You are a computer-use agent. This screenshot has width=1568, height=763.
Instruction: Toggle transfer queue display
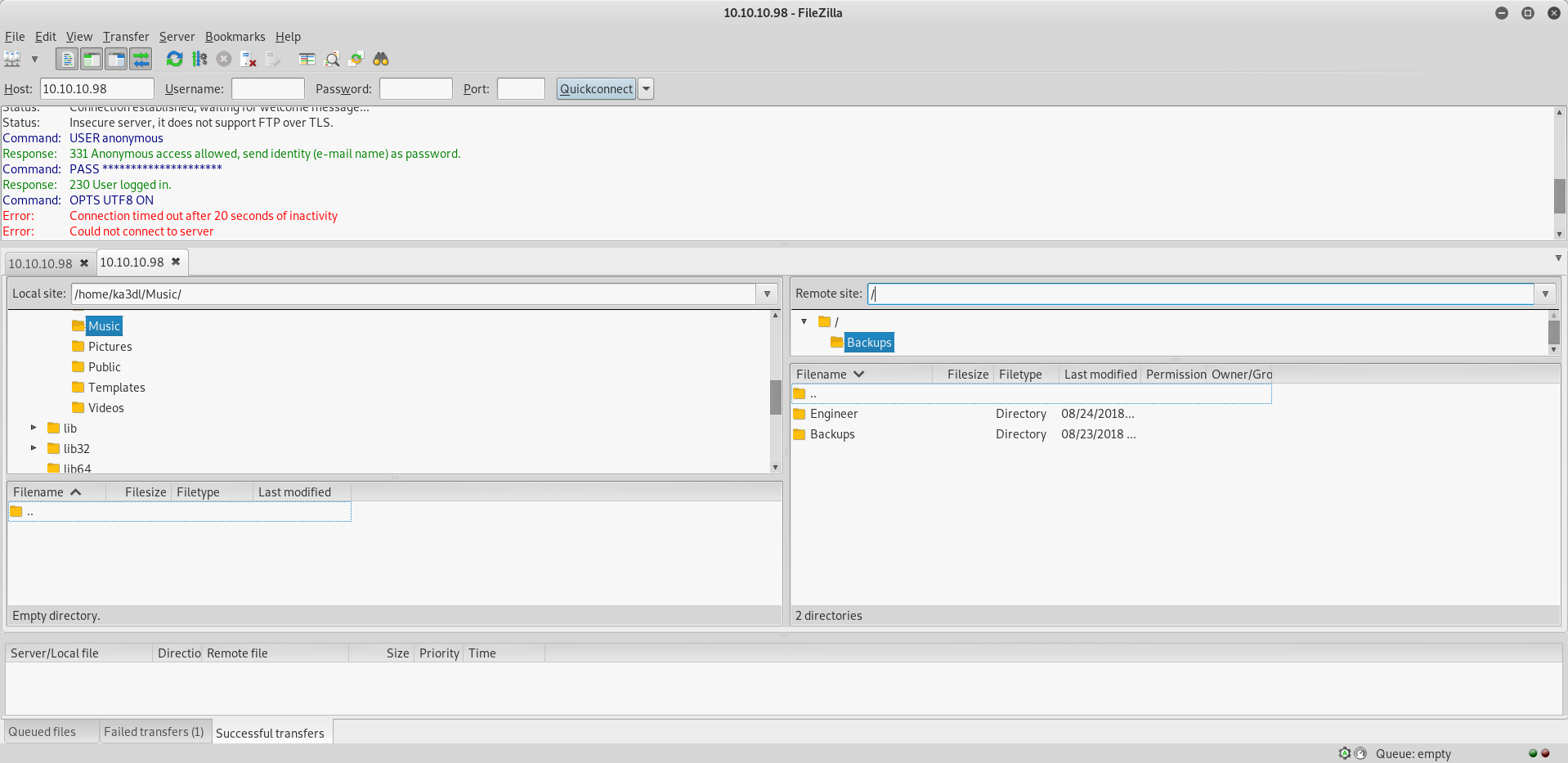point(141,59)
